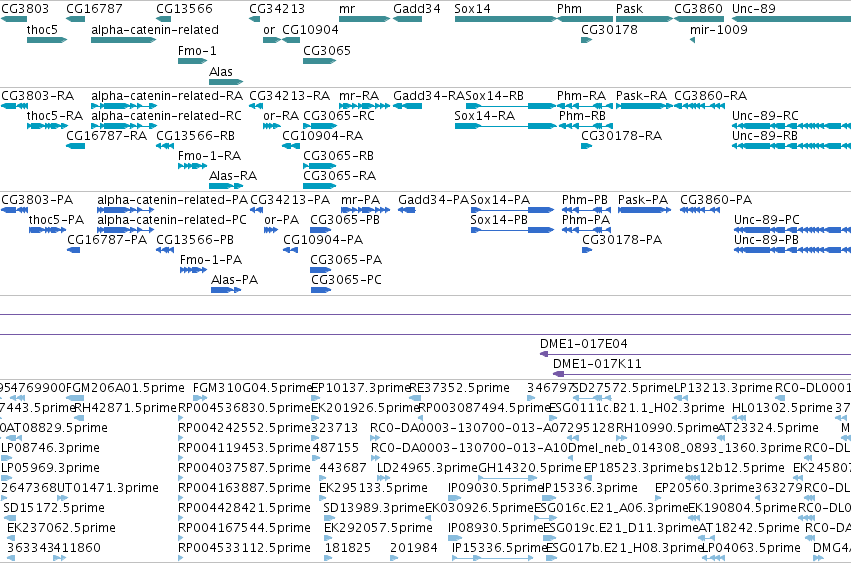Click the CG30178 gene label
851x563 pixels.
coord(609,30)
